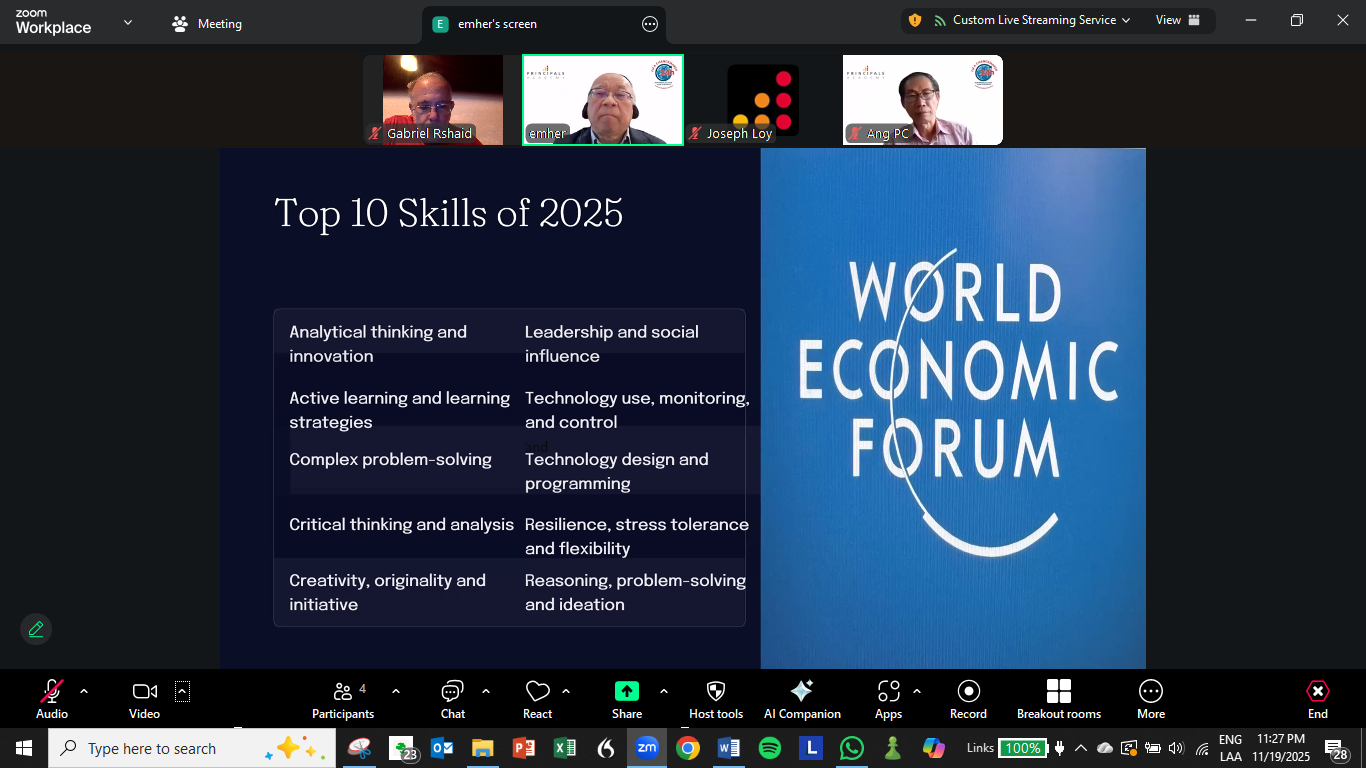Open the More options menu
1366x768 pixels.
tap(1150, 698)
